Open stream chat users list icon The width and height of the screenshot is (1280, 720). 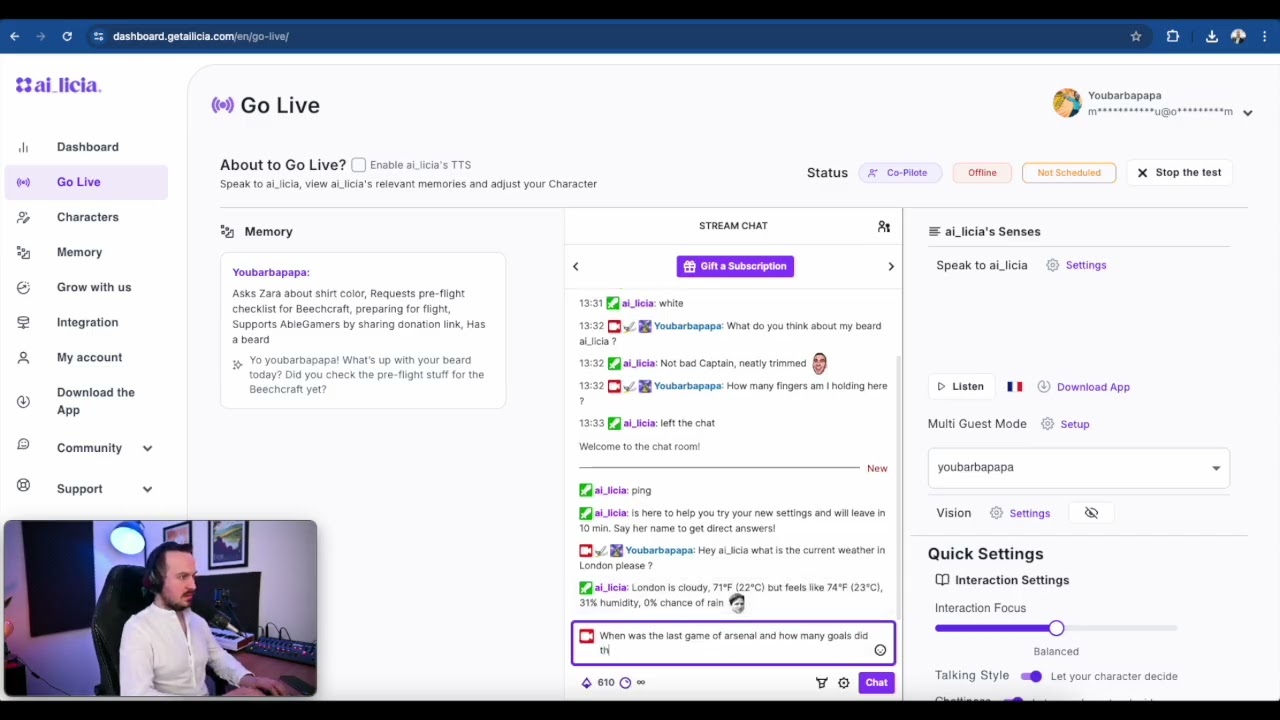pyautogui.click(x=884, y=227)
